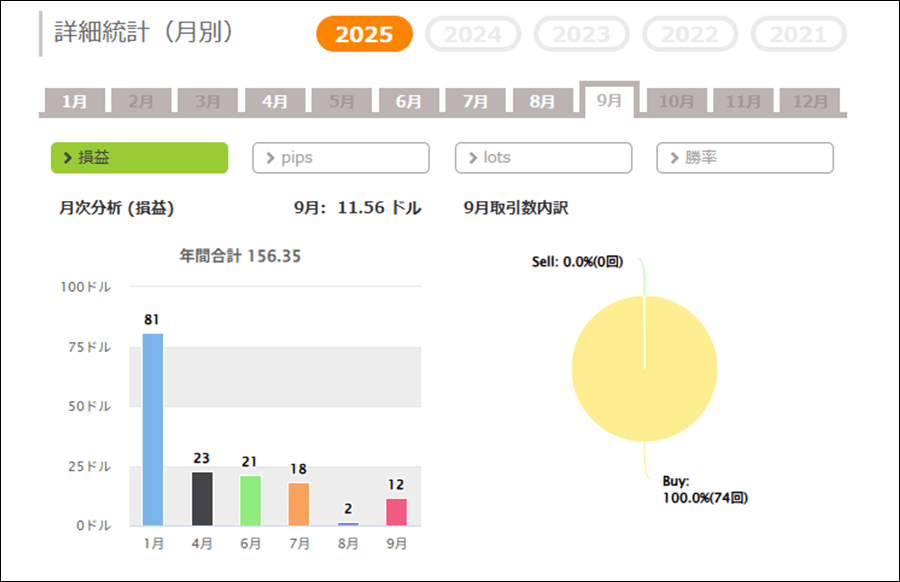
Task: Select the 2025 year button
Action: pyautogui.click(x=364, y=34)
